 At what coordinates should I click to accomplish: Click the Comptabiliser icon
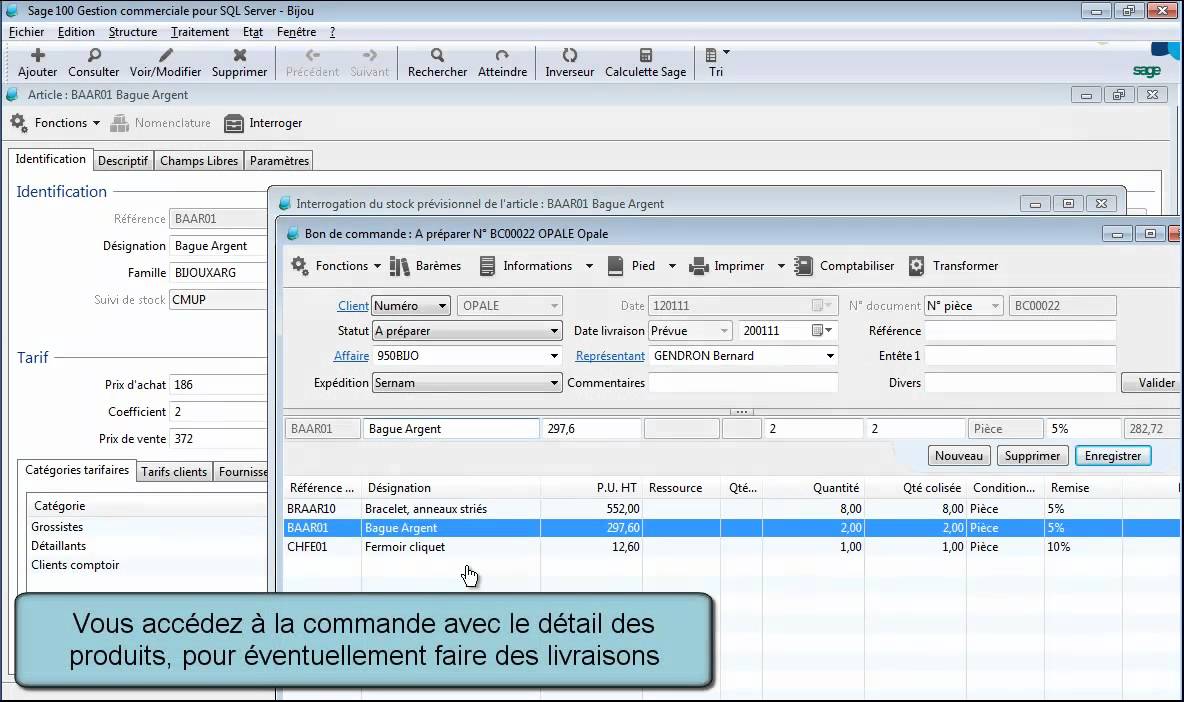(x=803, y=266)
